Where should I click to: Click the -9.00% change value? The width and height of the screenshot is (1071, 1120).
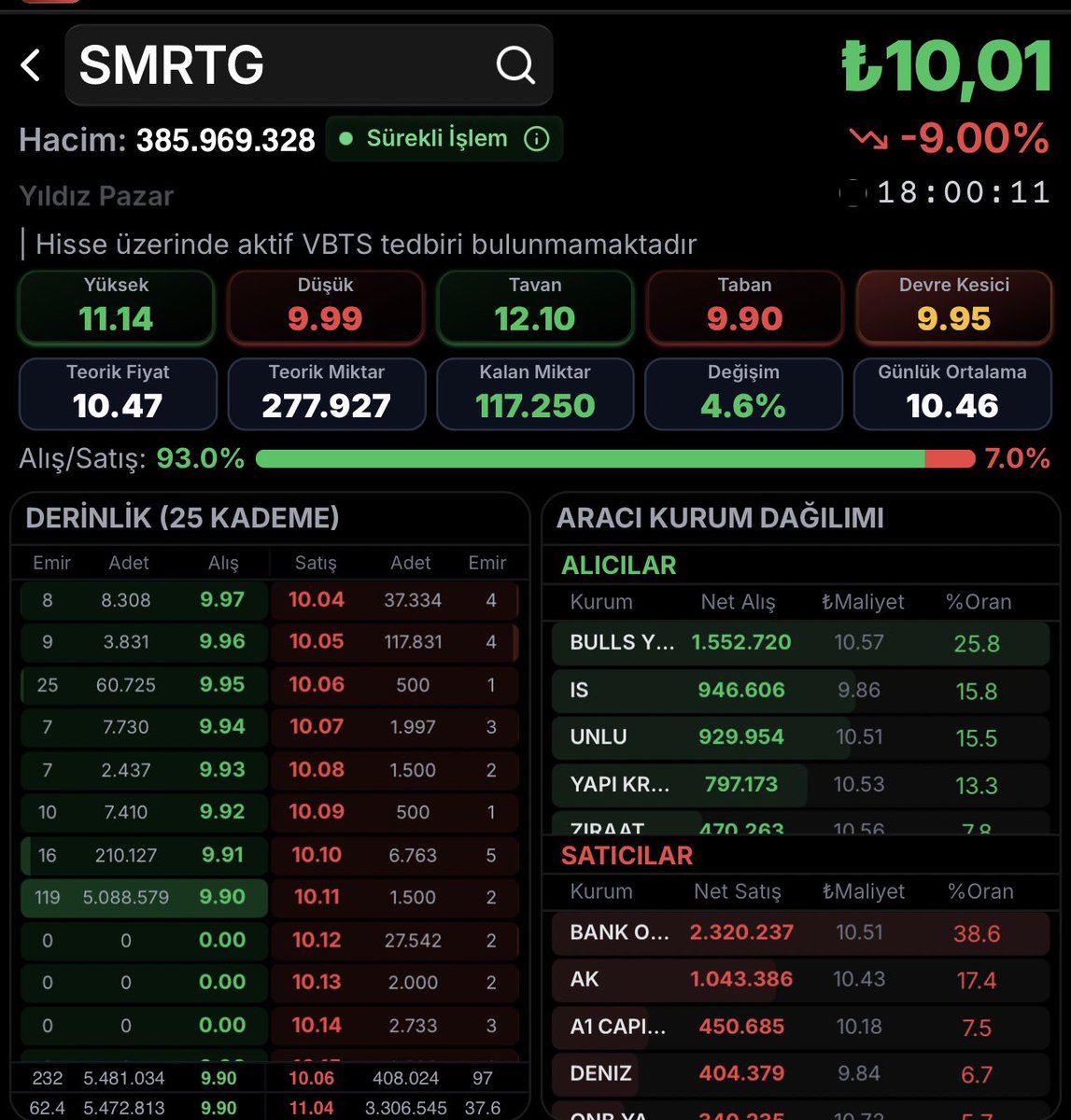click(x=975, y=139)
